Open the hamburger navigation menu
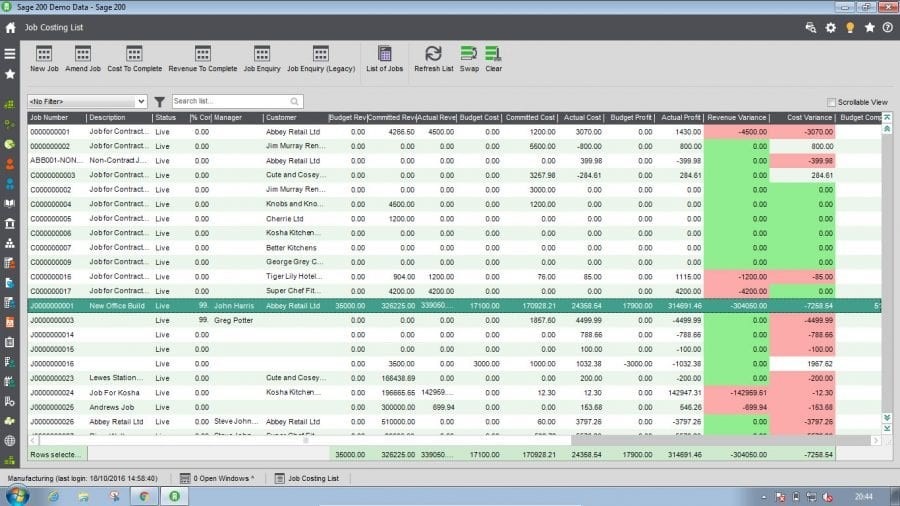The height and width of the screenshot is (506, 900). tap(10, 54)
